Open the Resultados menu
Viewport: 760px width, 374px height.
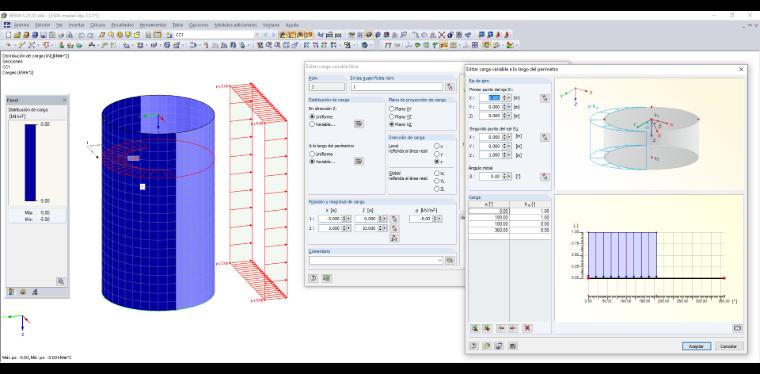pos(122,25)
